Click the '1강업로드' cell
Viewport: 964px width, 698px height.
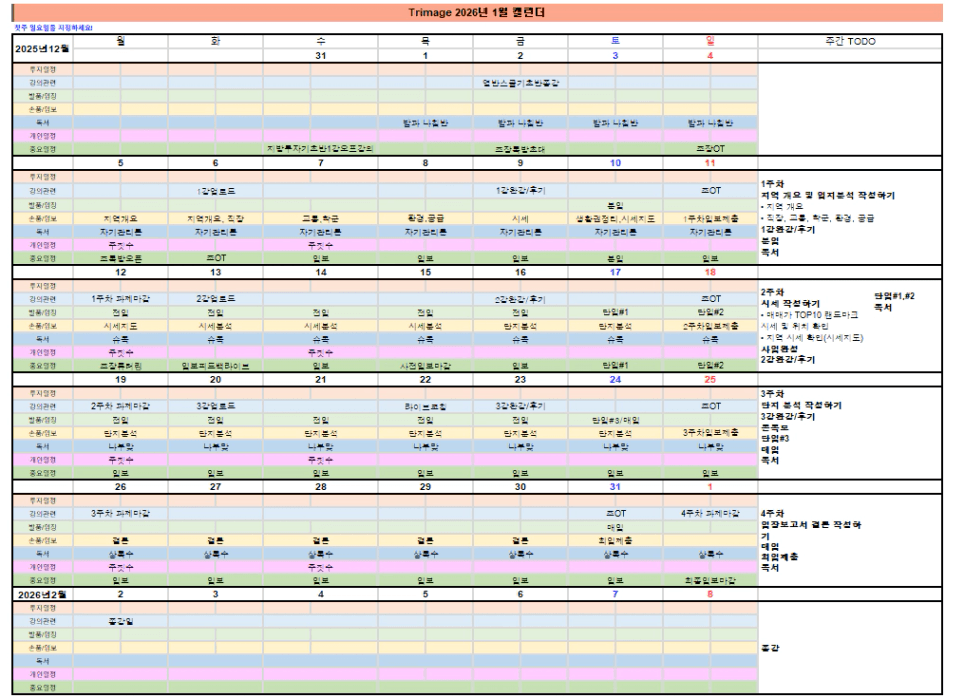tap(215, 191)
